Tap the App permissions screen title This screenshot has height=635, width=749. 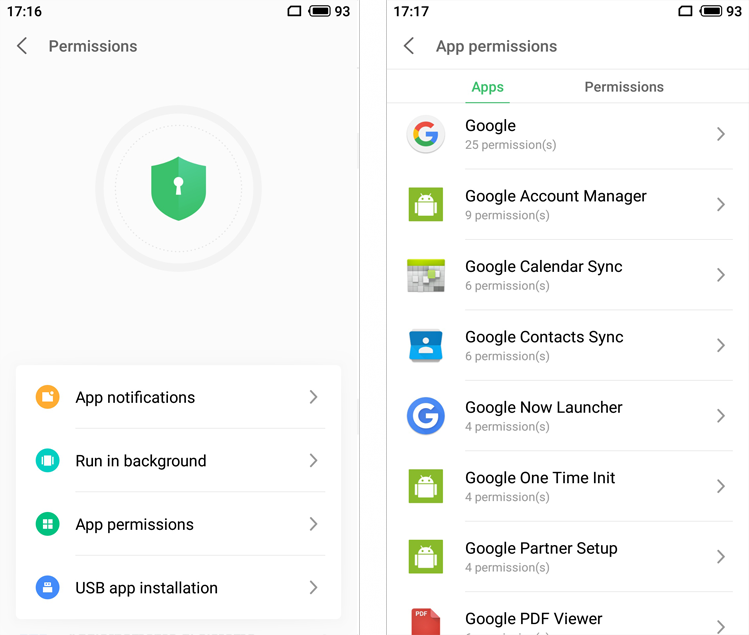coord(496,47)
